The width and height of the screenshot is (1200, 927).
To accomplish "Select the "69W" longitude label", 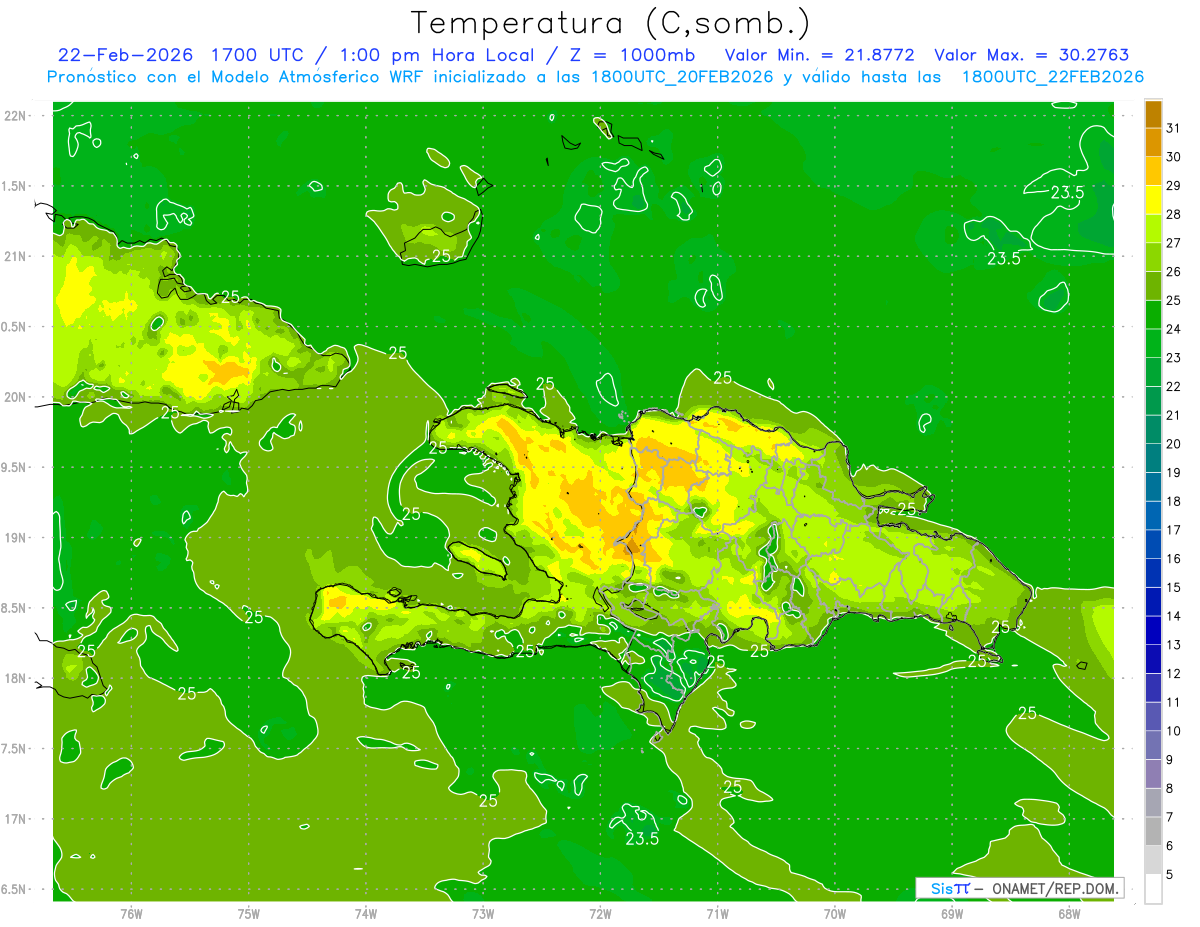I will tap(952, 914).
